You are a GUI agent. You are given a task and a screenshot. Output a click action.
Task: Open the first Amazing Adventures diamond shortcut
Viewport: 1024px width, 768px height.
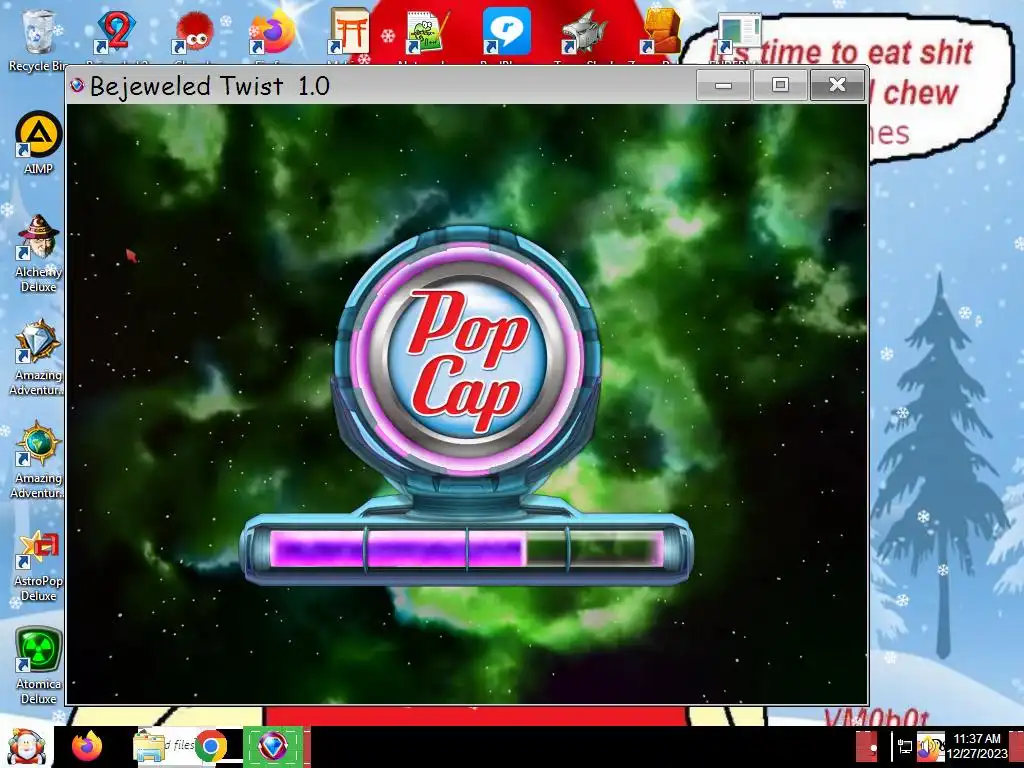pos(38,357)
